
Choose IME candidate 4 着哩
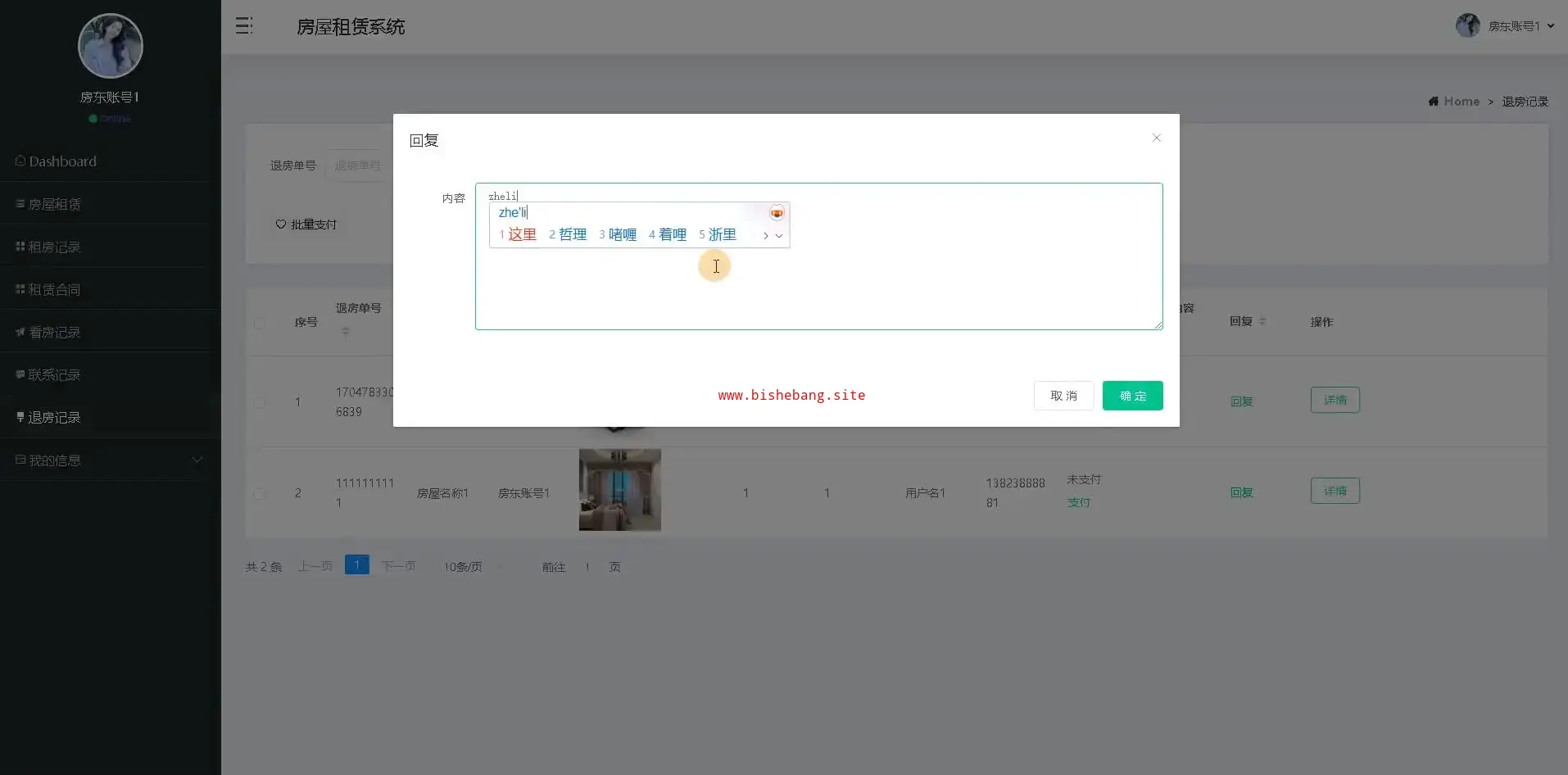(x=668, y=234)
